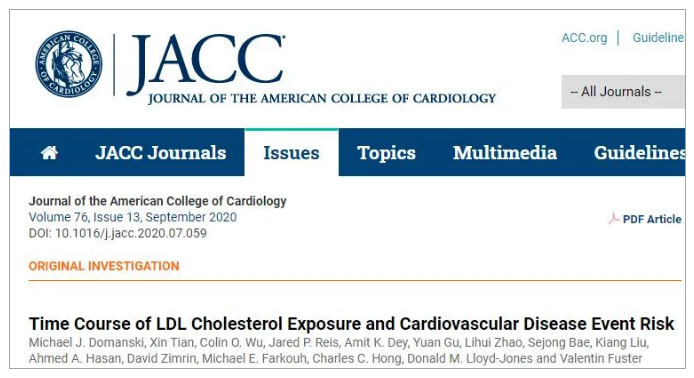
Task: Open the Topics menu
Action: [x=386, y=153]
